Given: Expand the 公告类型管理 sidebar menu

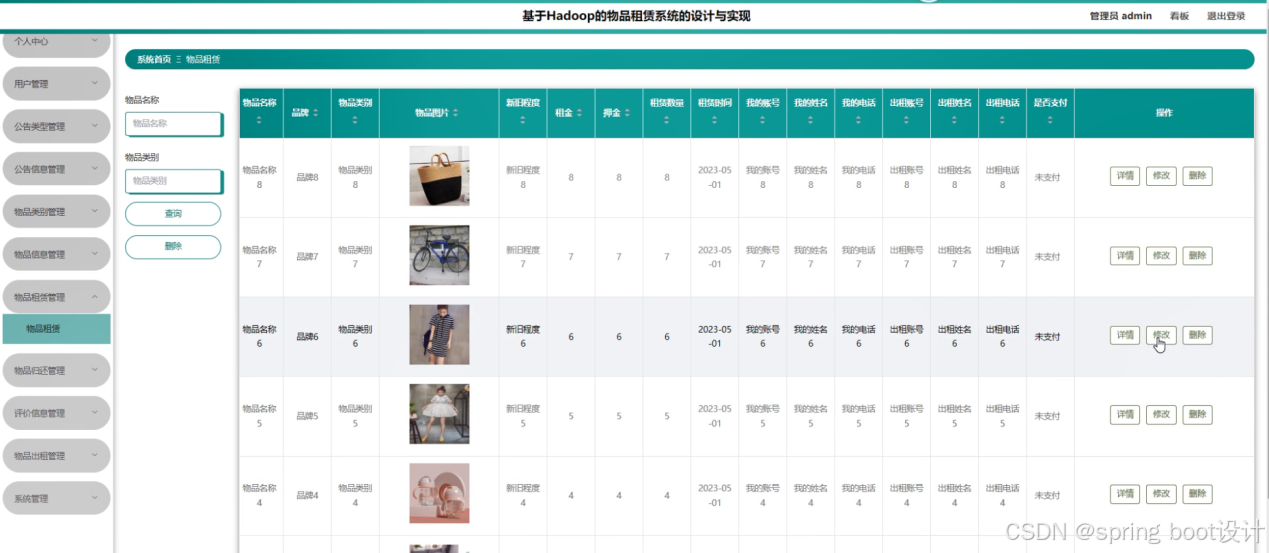Looking at the screenshot, I should [55, 127].
